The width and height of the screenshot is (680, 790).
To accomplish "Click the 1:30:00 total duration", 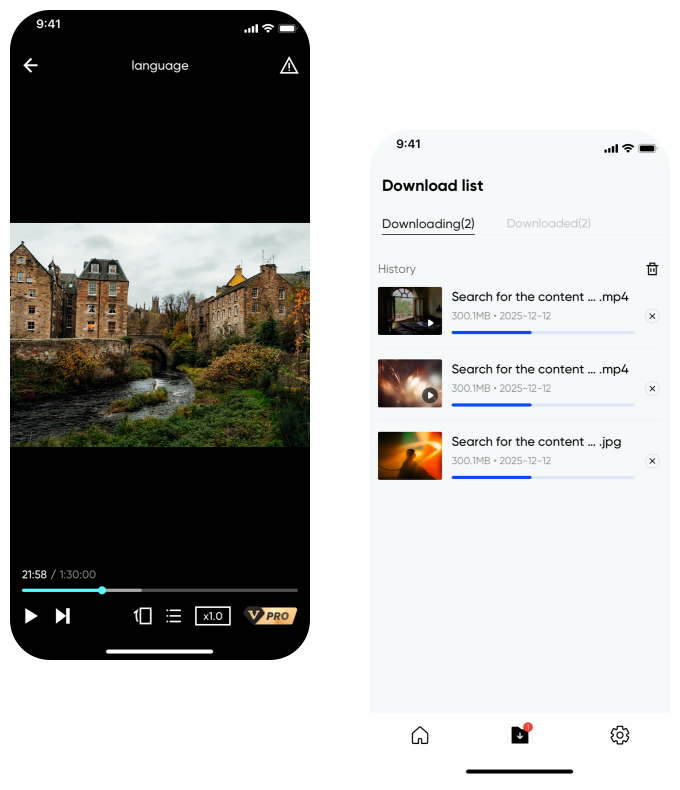I will tap(78, 574).
